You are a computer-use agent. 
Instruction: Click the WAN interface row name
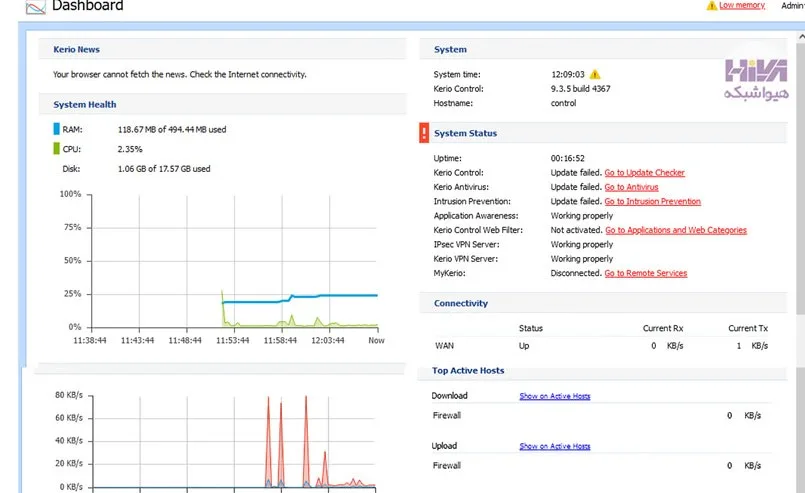[444, 346]
